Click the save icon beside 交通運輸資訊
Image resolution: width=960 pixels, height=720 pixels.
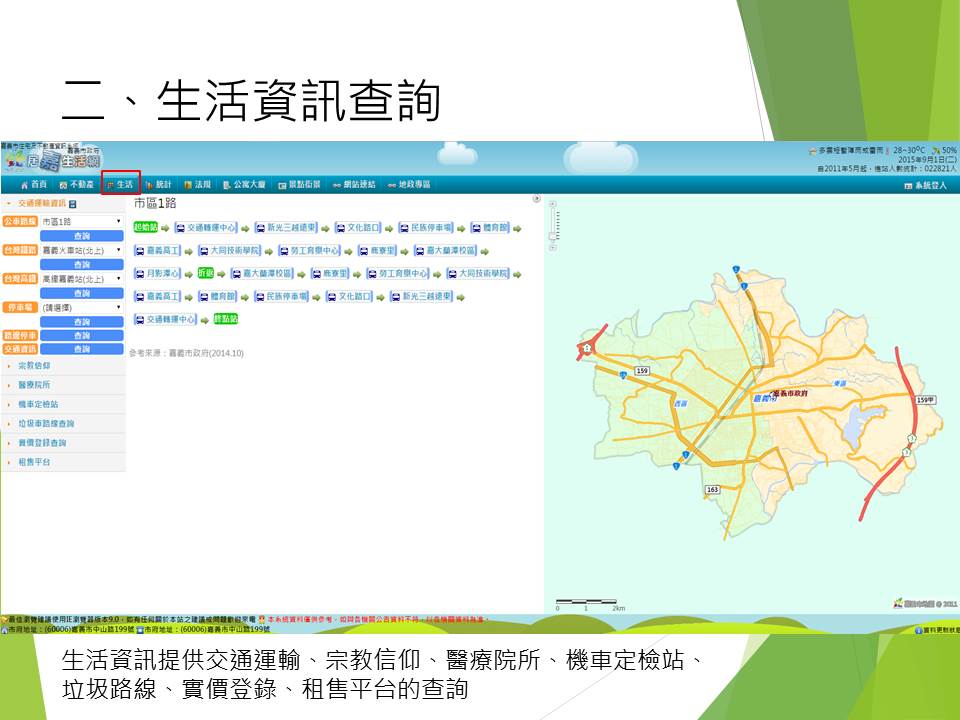pos(73,204)
